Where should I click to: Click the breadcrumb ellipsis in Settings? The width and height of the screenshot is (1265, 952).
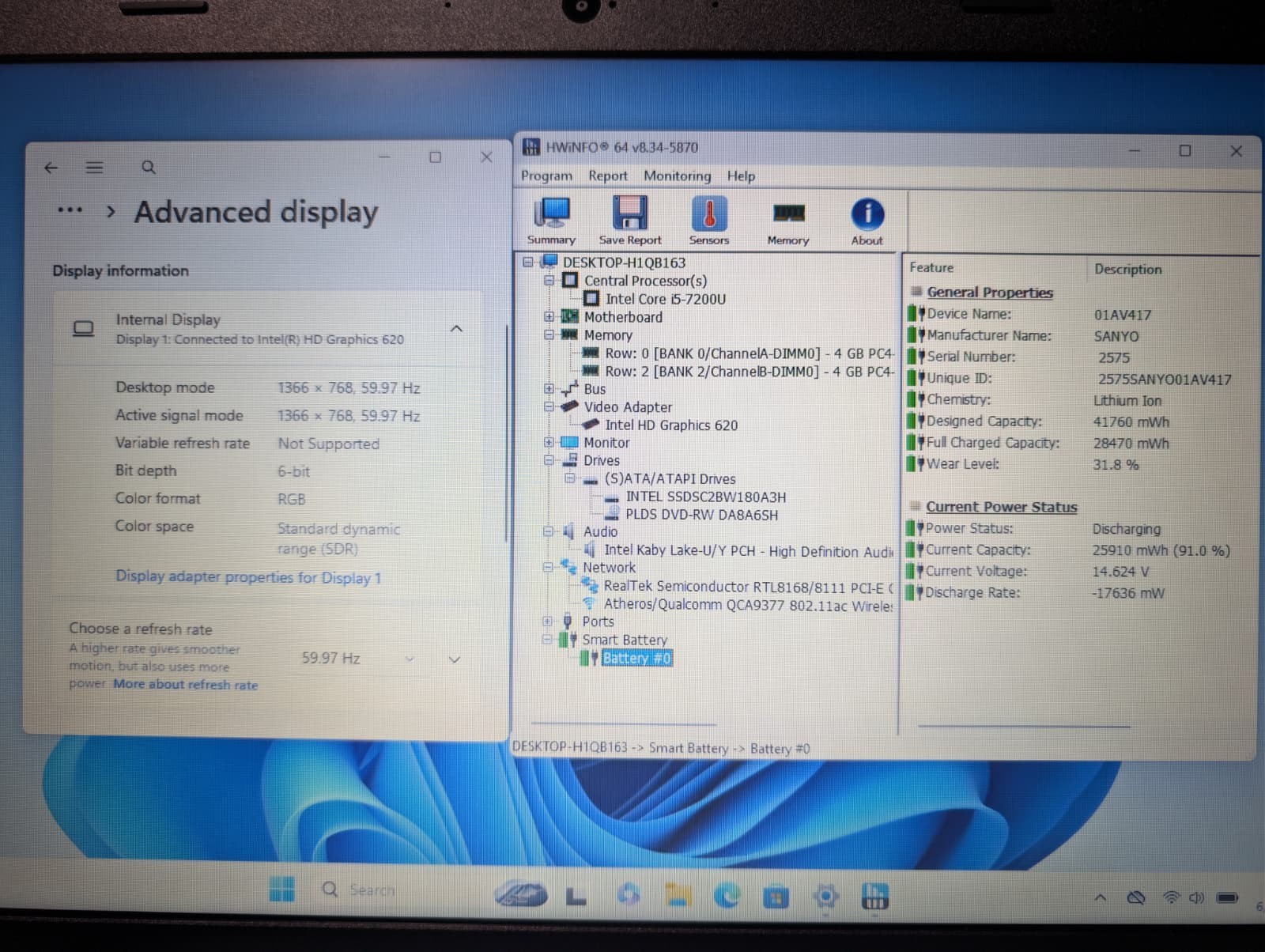[x=70, y=210]
